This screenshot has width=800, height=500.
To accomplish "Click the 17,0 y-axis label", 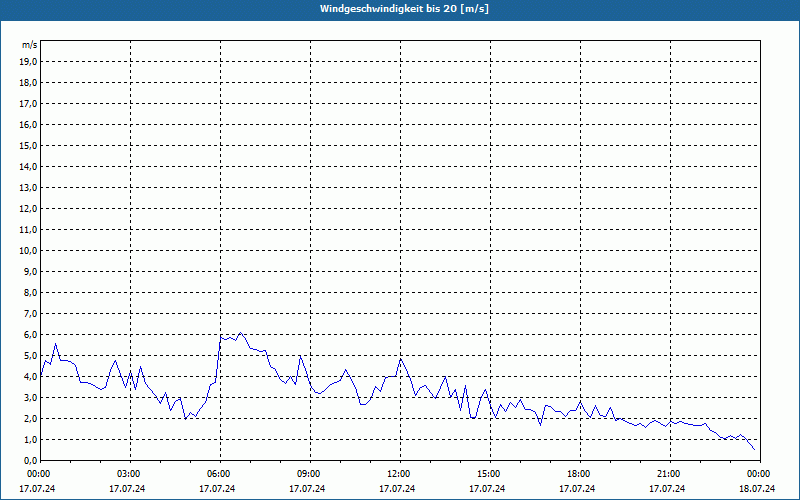I will pyautogui.click(x=28, y=104).
